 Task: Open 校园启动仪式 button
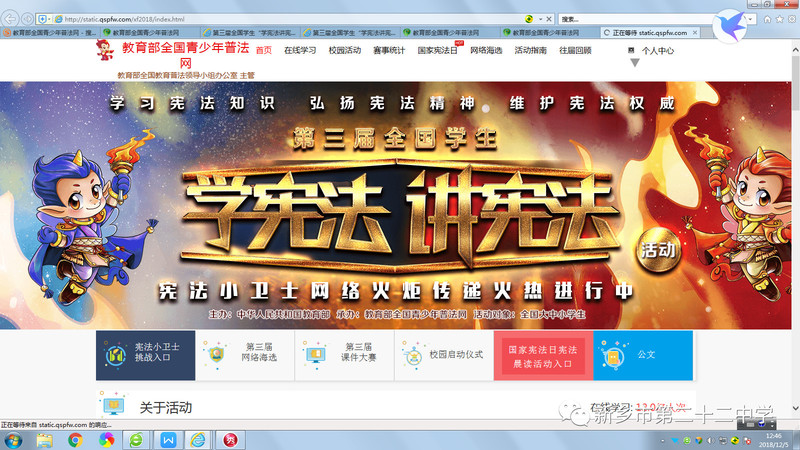coord(444,355)
